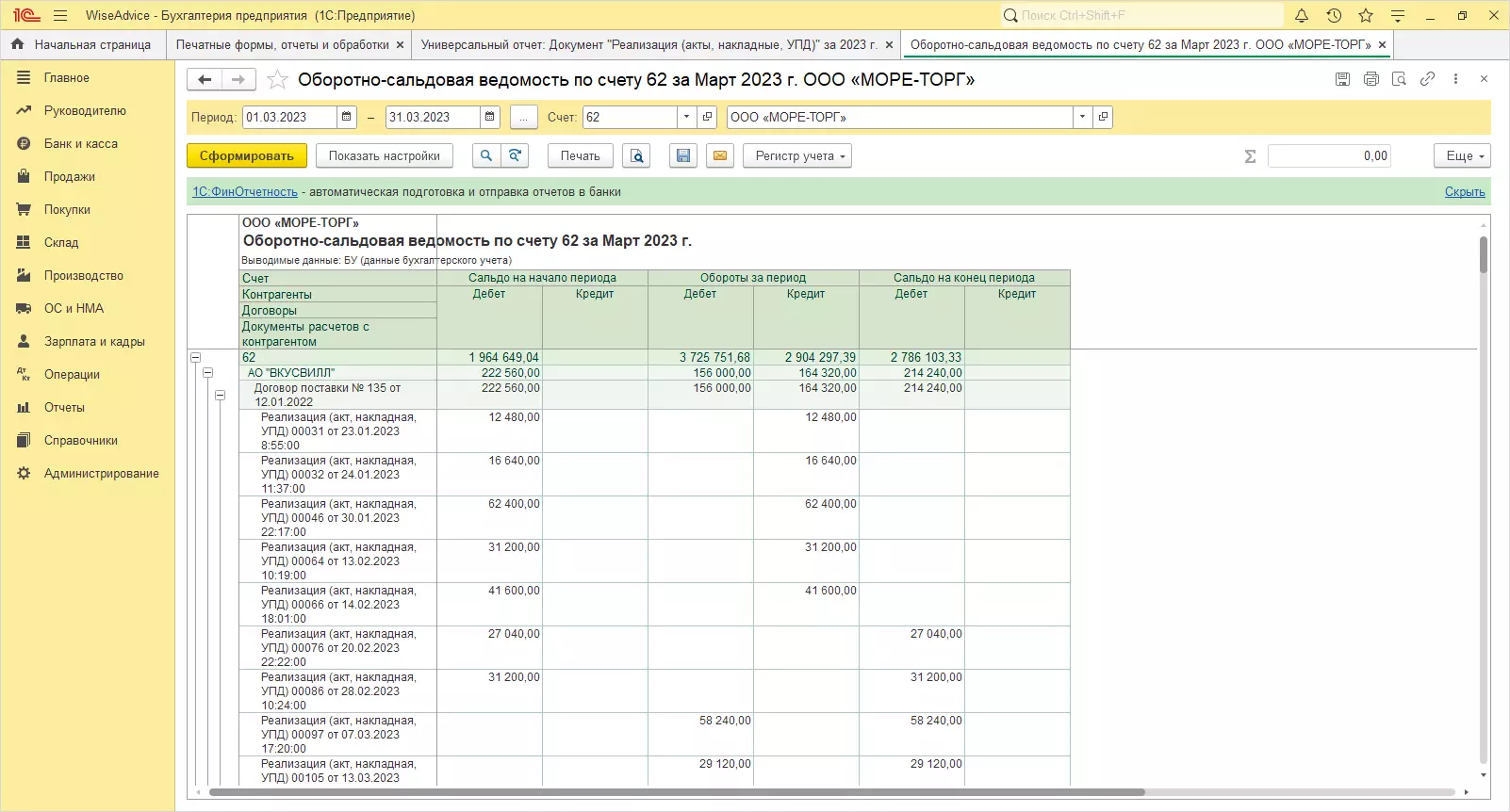The image size is (1510, 812).
Task: Click the star icon to add report to favorites
Action: pyautogui.click(x=277, y=80)
